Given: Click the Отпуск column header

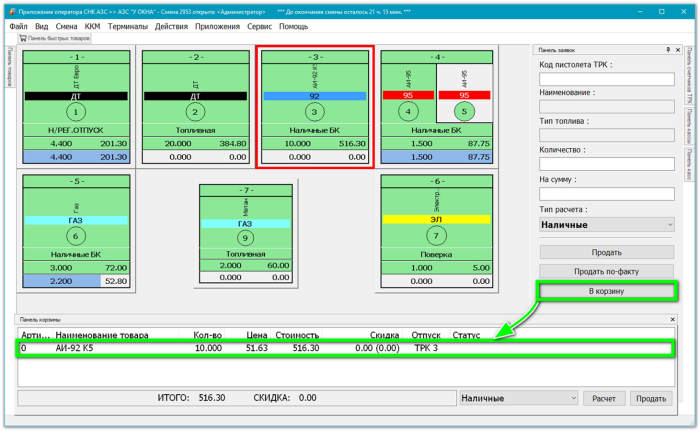Looking at the screenshot, I should coord(426,335).
